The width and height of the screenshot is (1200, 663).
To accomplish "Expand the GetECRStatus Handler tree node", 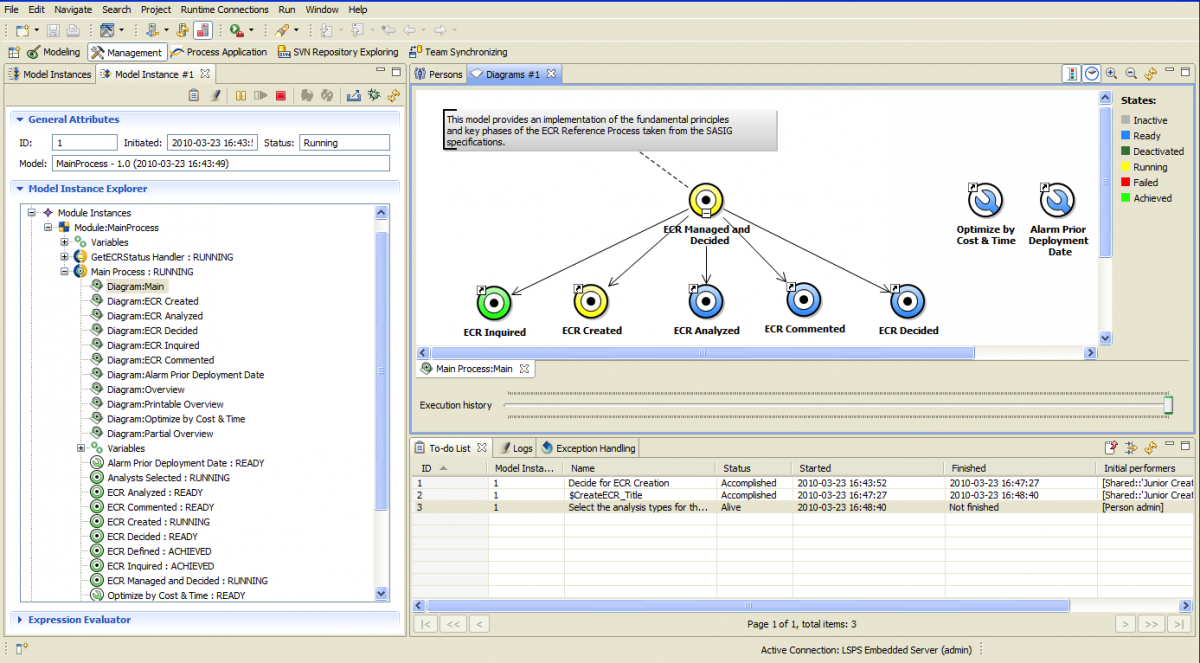I will (x=65, y=257).
